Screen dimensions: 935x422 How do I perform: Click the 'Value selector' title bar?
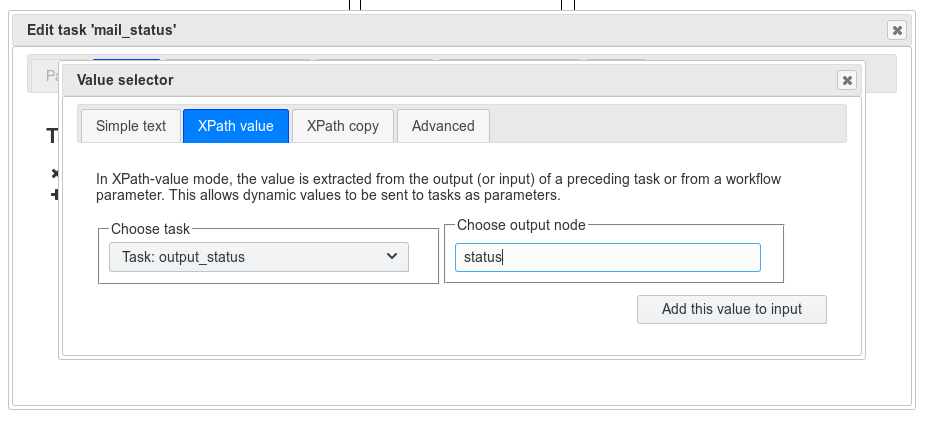pyautogui.click(x=462, y=80)
